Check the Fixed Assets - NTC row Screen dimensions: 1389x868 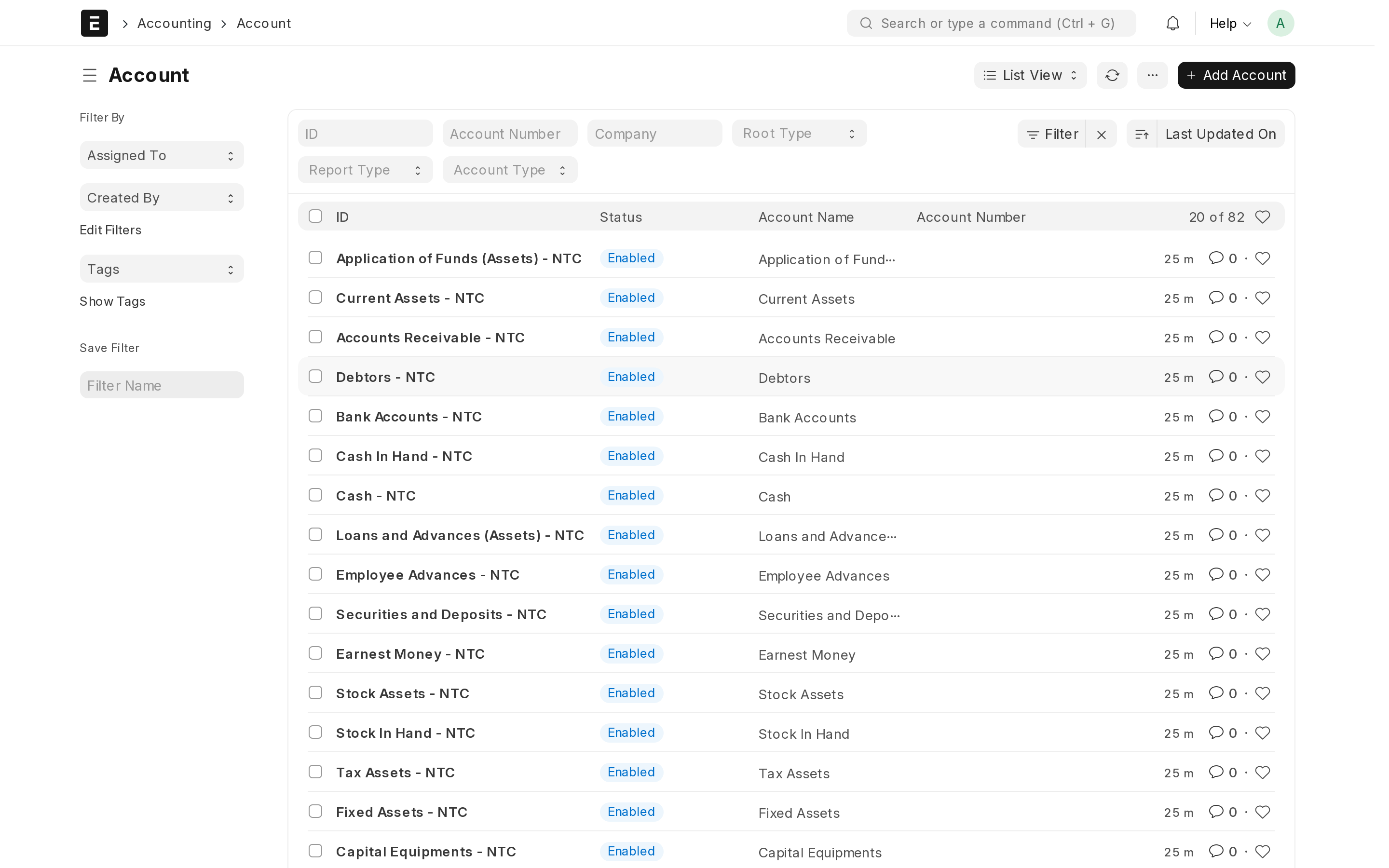point(315,812)
